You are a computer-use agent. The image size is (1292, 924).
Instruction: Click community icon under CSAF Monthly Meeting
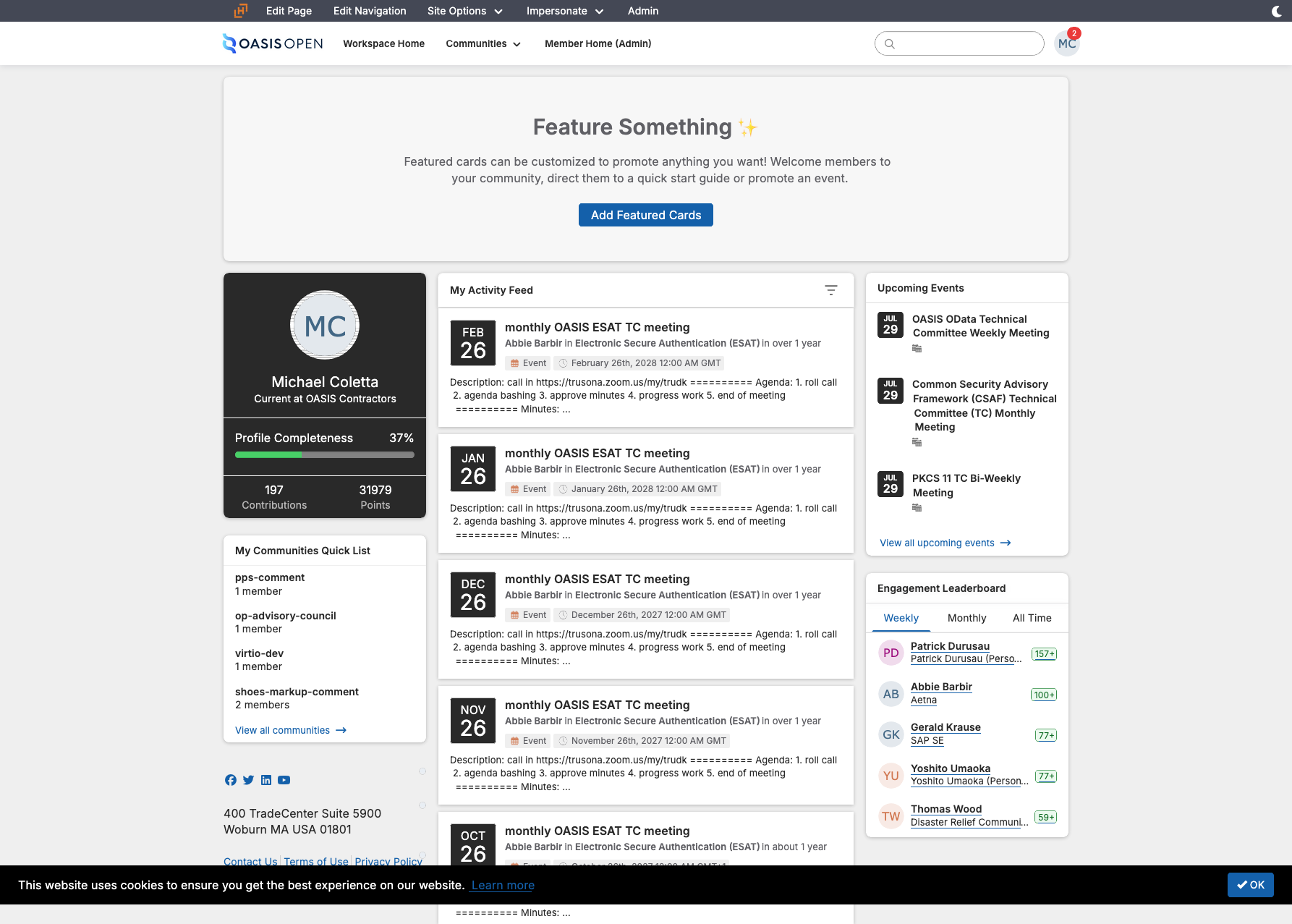pos(917,442)
